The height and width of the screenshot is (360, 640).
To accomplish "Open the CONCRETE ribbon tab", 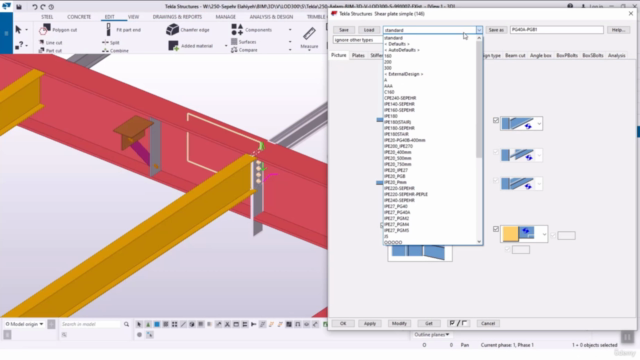I will 79,17.
